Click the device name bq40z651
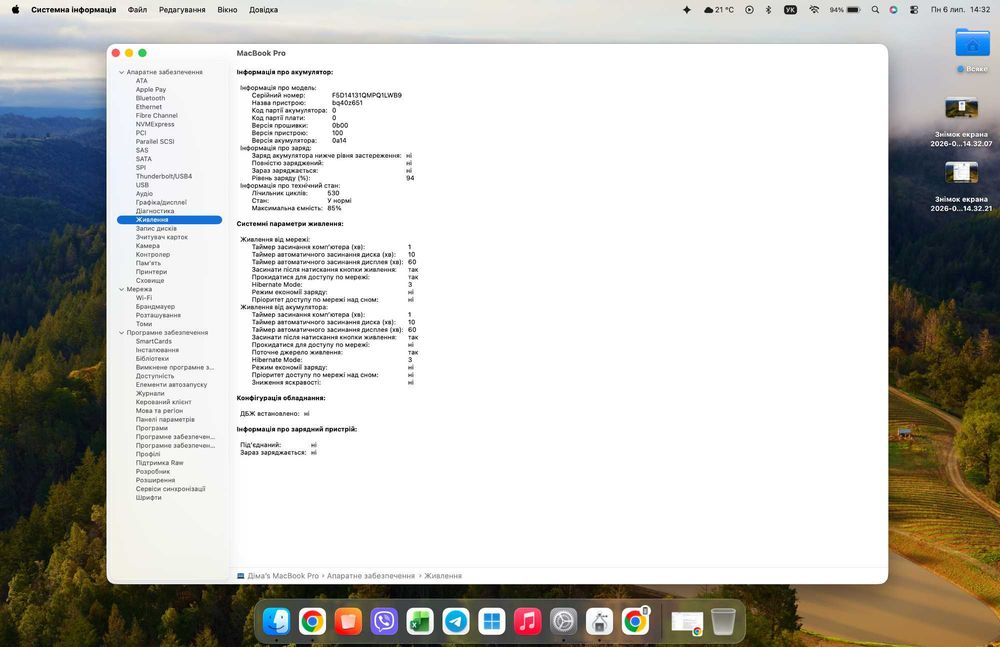The image size is (1000, 647). pyautogui.click(x=347, y=103)
